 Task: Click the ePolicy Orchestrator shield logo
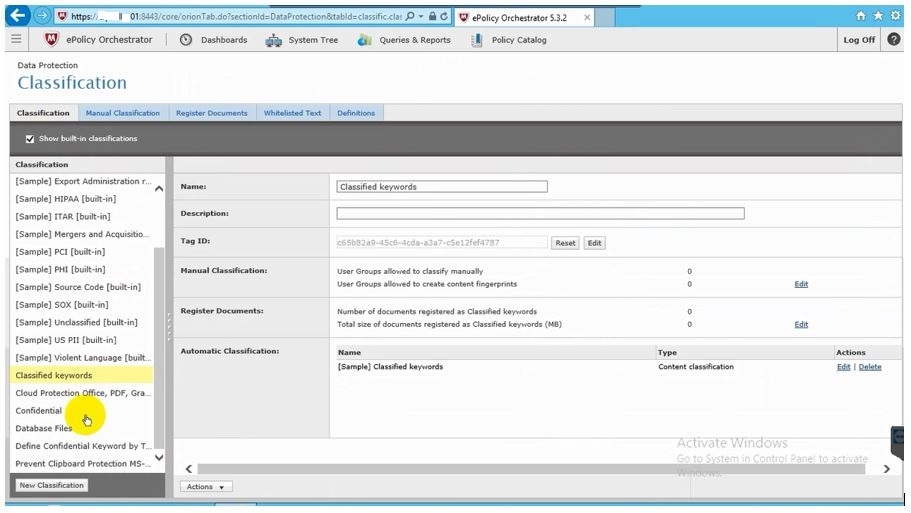[x=52, y=40]
